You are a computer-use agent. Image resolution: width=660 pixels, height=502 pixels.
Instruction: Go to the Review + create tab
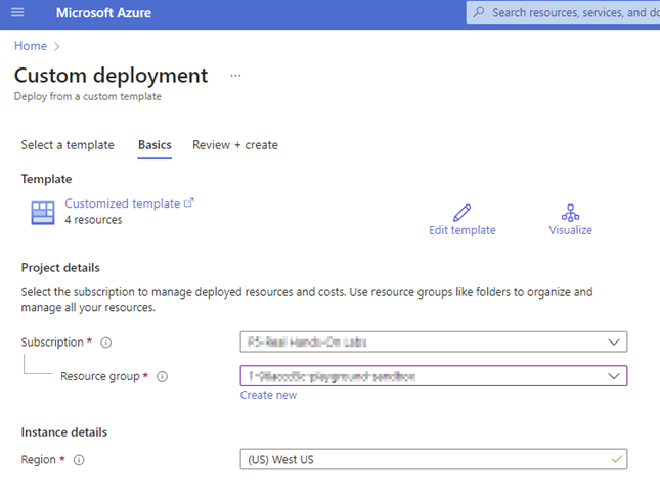235,145
